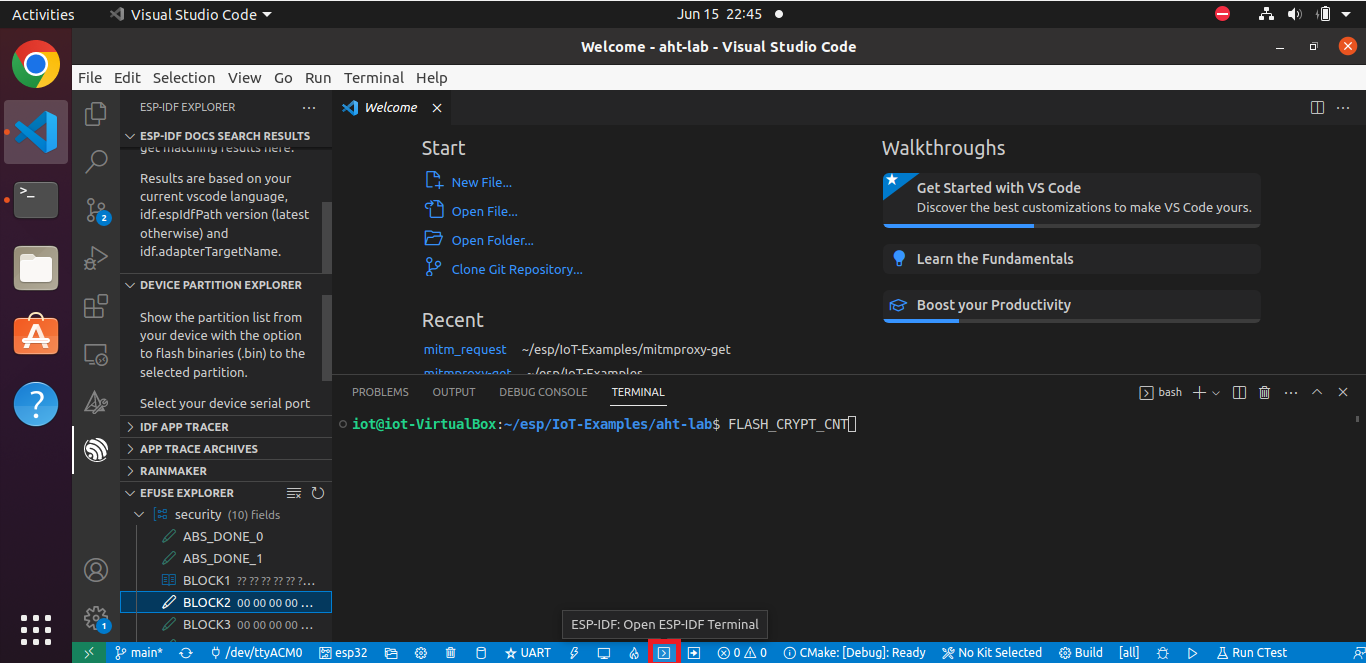Click the ESP-IDF current project folder icon
Viewport: 1366px width, 663px height.
point(391,653)
